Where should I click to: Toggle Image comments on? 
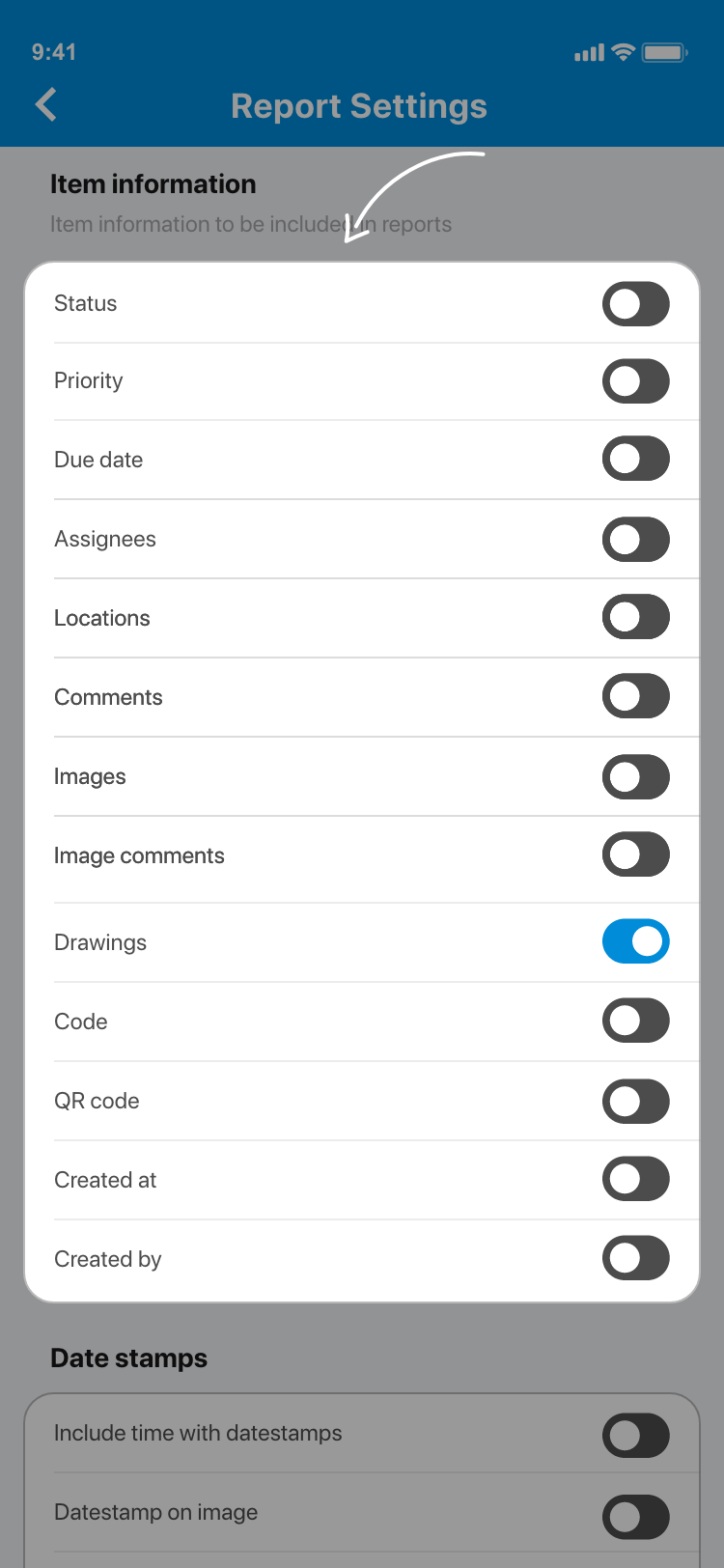pyautogui.click(x=635, y=854)
